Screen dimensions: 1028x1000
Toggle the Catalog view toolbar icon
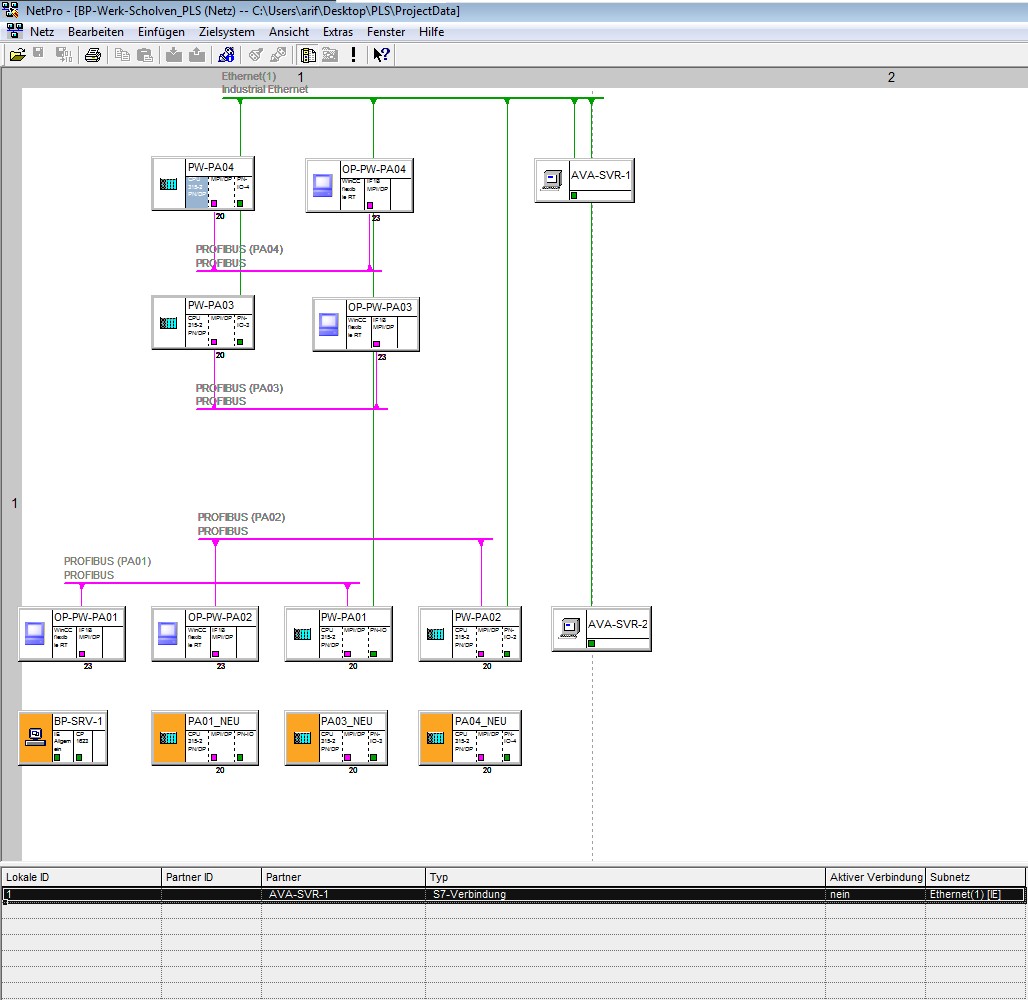[307, 55]
